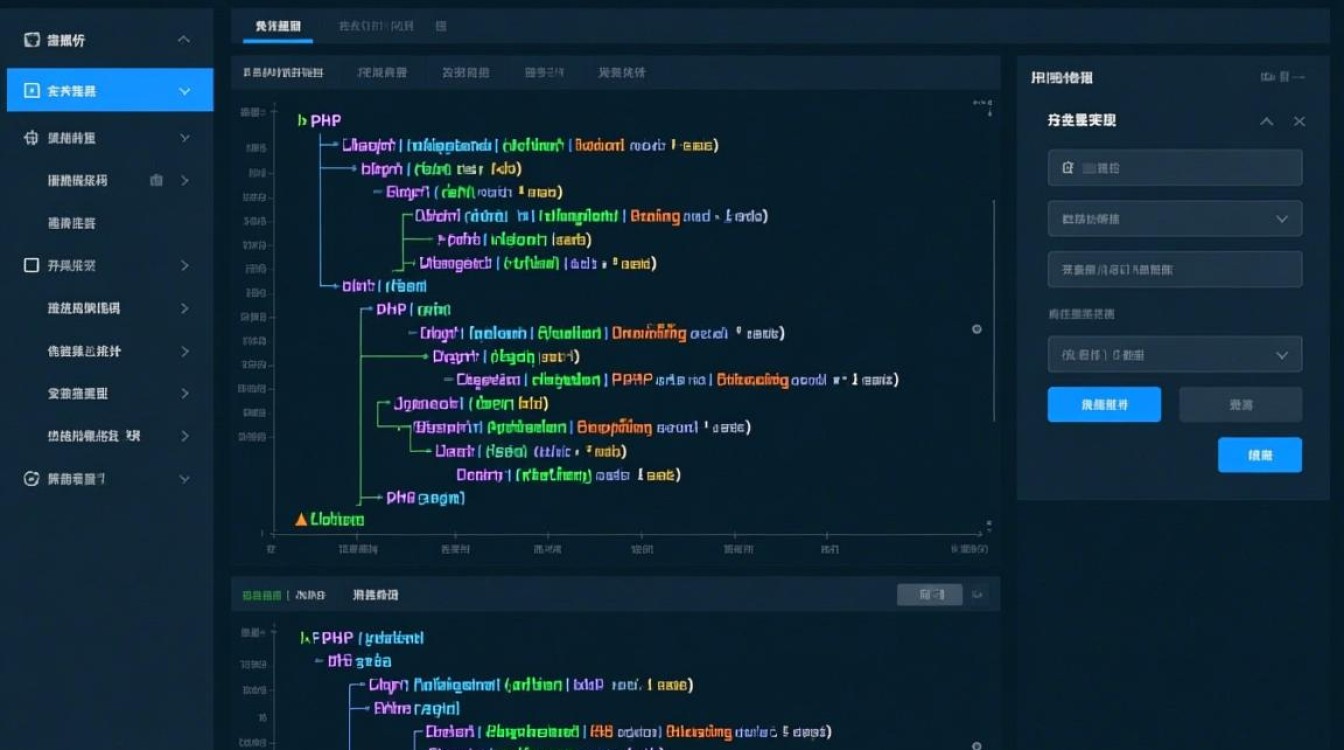Switch to the second top tab
The image size is (1344, 750).
(375, 26)
